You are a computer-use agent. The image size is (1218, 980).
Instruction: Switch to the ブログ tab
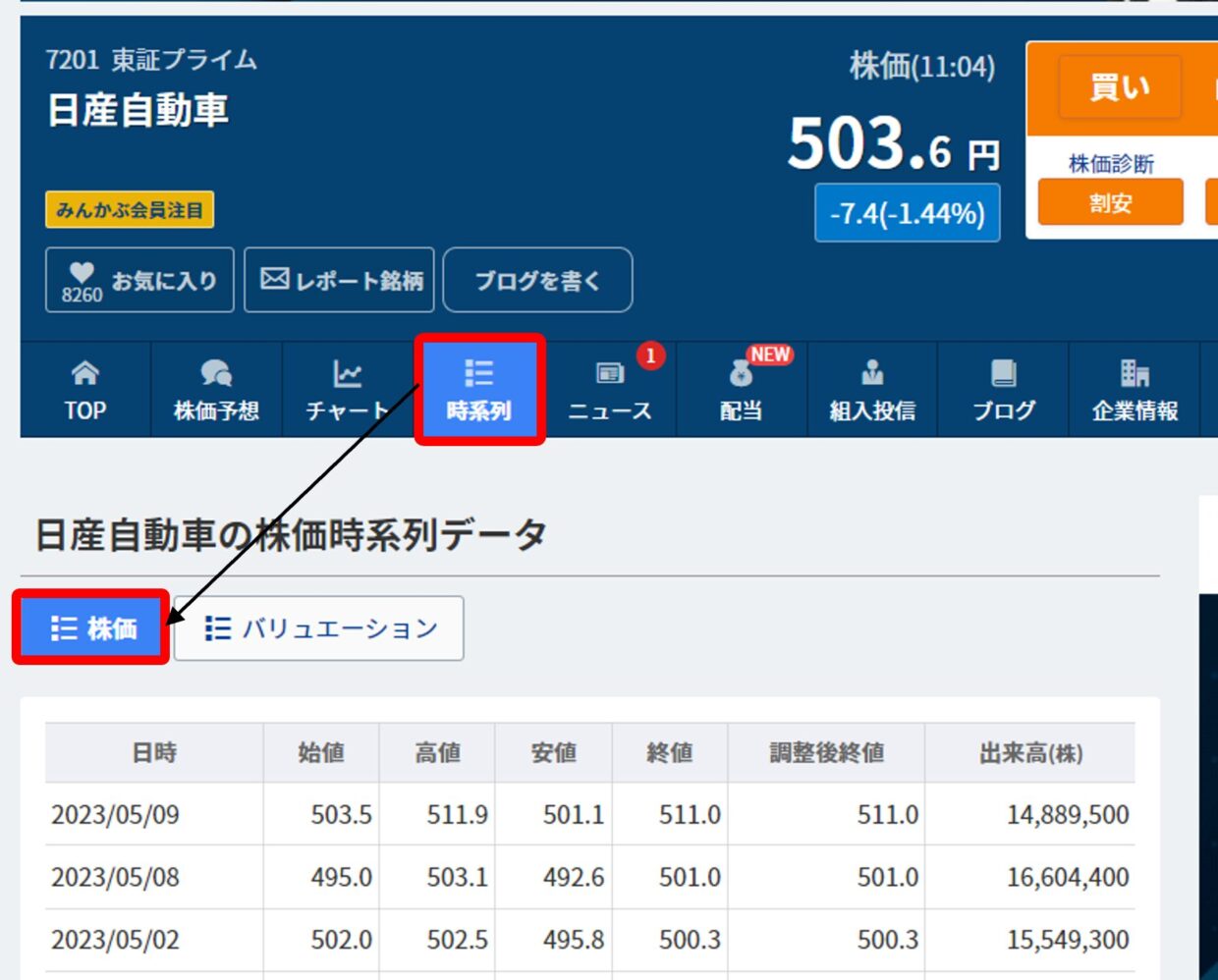pyautogui.click(x=1004, y=389)
